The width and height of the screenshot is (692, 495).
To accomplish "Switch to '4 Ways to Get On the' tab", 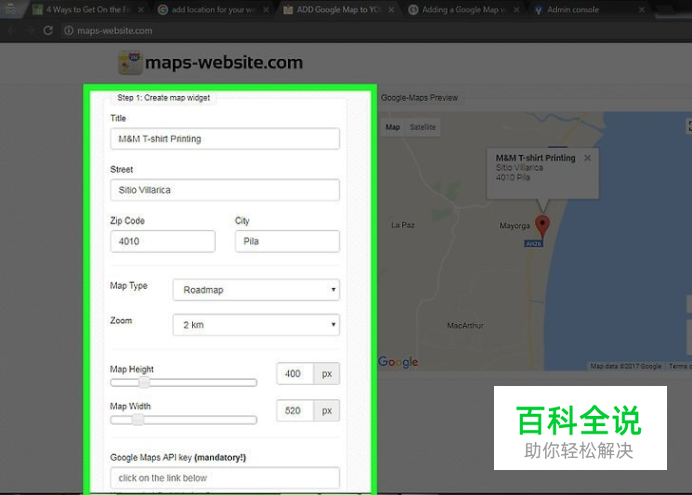I will pos(88,9).
